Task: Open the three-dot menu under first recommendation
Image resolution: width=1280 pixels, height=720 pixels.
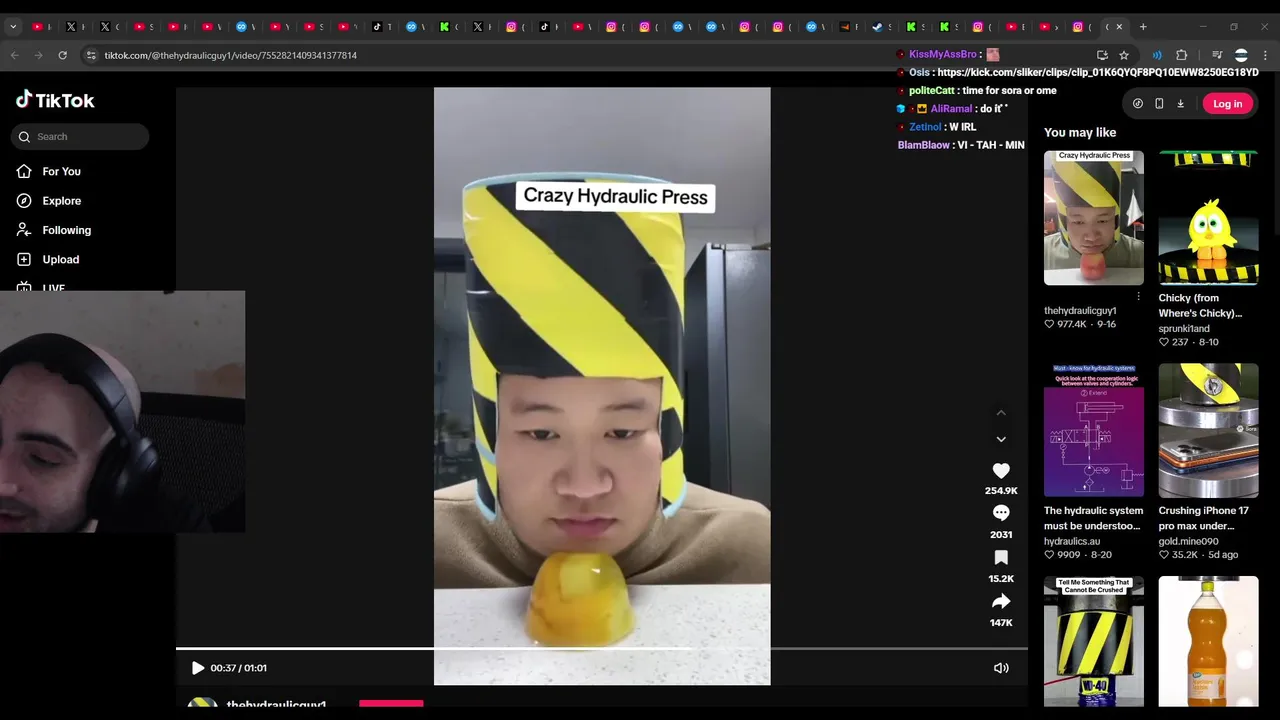Action: pyautogui.click(x=1138, y=296)
